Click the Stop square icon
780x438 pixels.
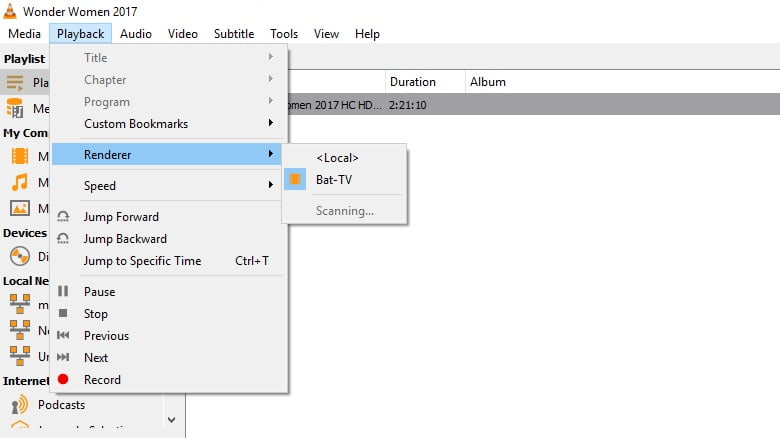63,313
